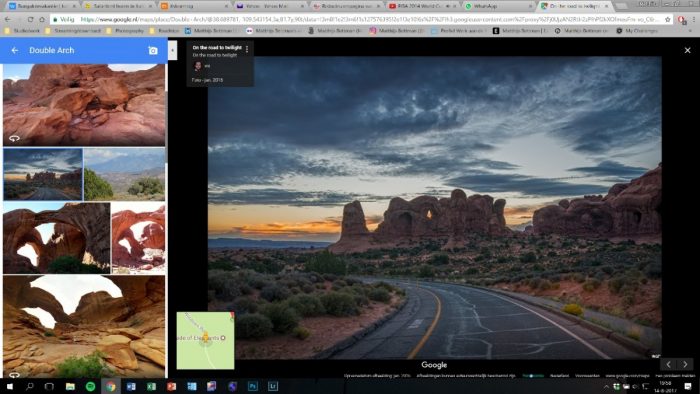Click the browser back arrow
Screen dimensions: 700x394
tap(8, 20)
